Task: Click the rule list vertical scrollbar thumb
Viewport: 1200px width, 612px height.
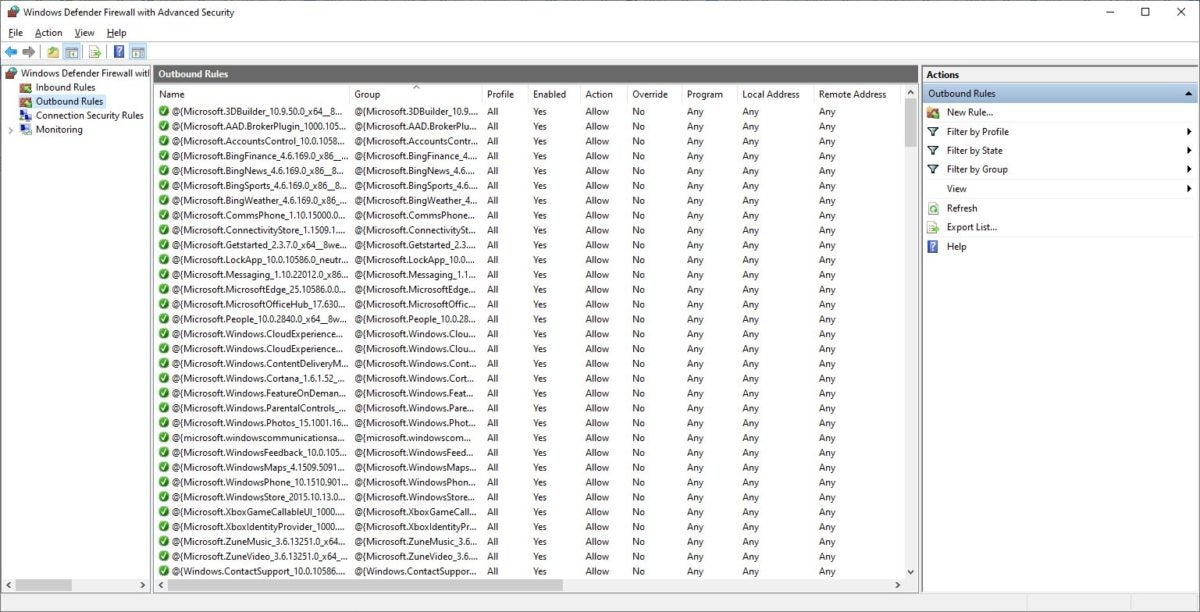Action: coord(910,122)
